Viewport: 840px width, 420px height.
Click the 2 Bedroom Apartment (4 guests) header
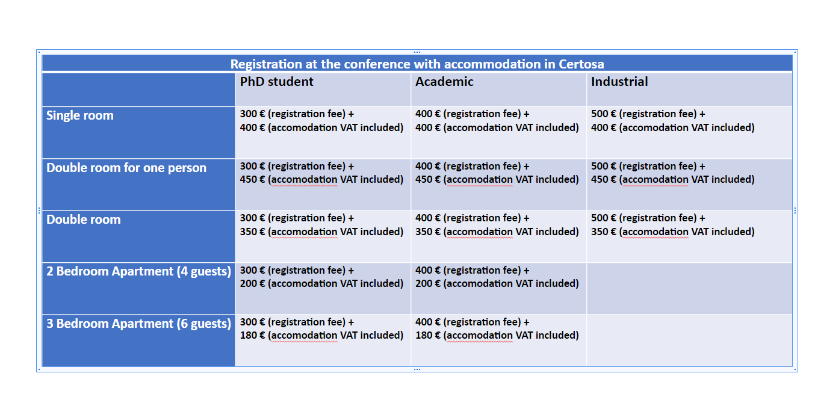pyautogui.click(x=138, y=288)
